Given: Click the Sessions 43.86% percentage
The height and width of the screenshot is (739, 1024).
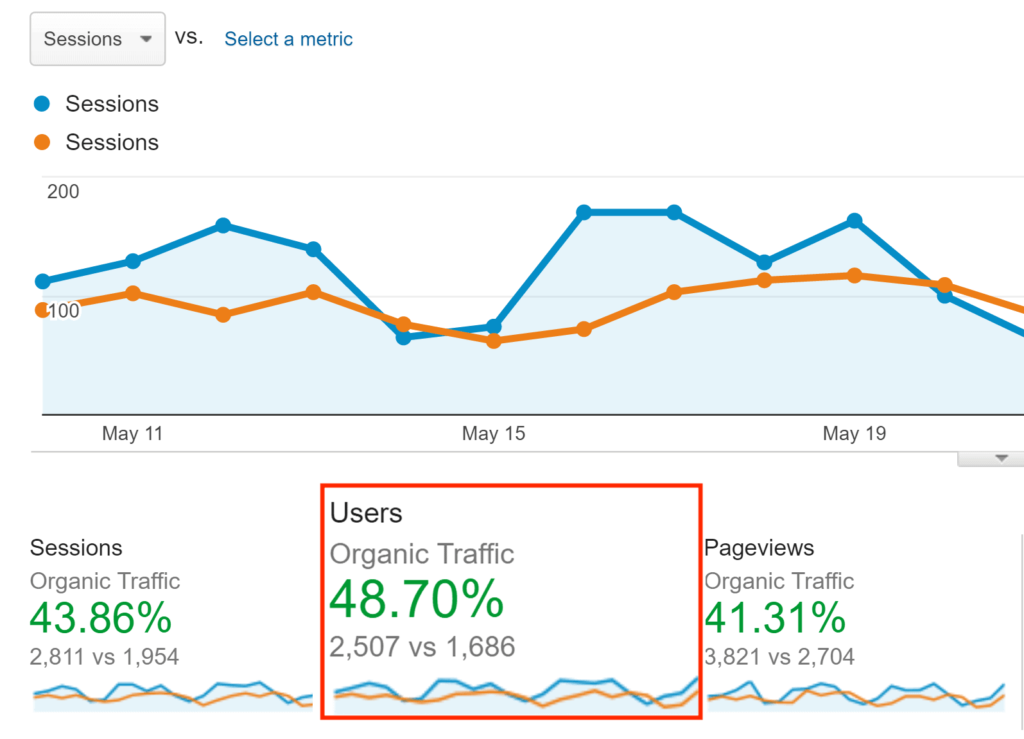Looking at the screenshot, I should (x=100, y=619).
